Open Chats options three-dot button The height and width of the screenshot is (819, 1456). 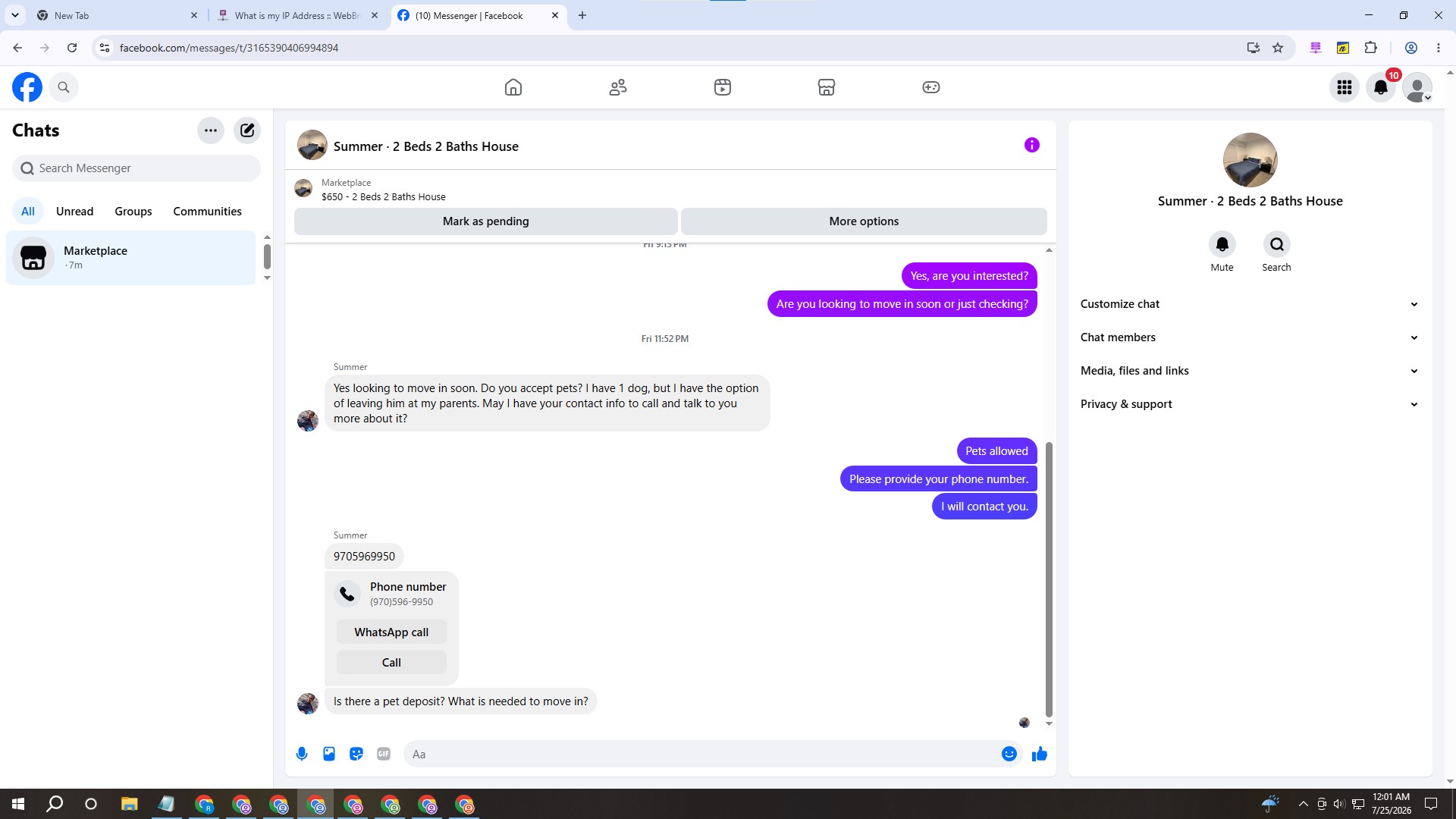(211, 130)
